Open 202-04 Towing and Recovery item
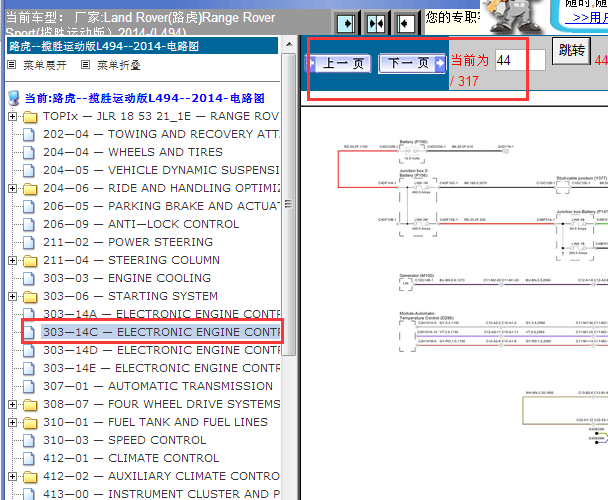The height and width of the screenshot is (500, 608). pos(161,134)
